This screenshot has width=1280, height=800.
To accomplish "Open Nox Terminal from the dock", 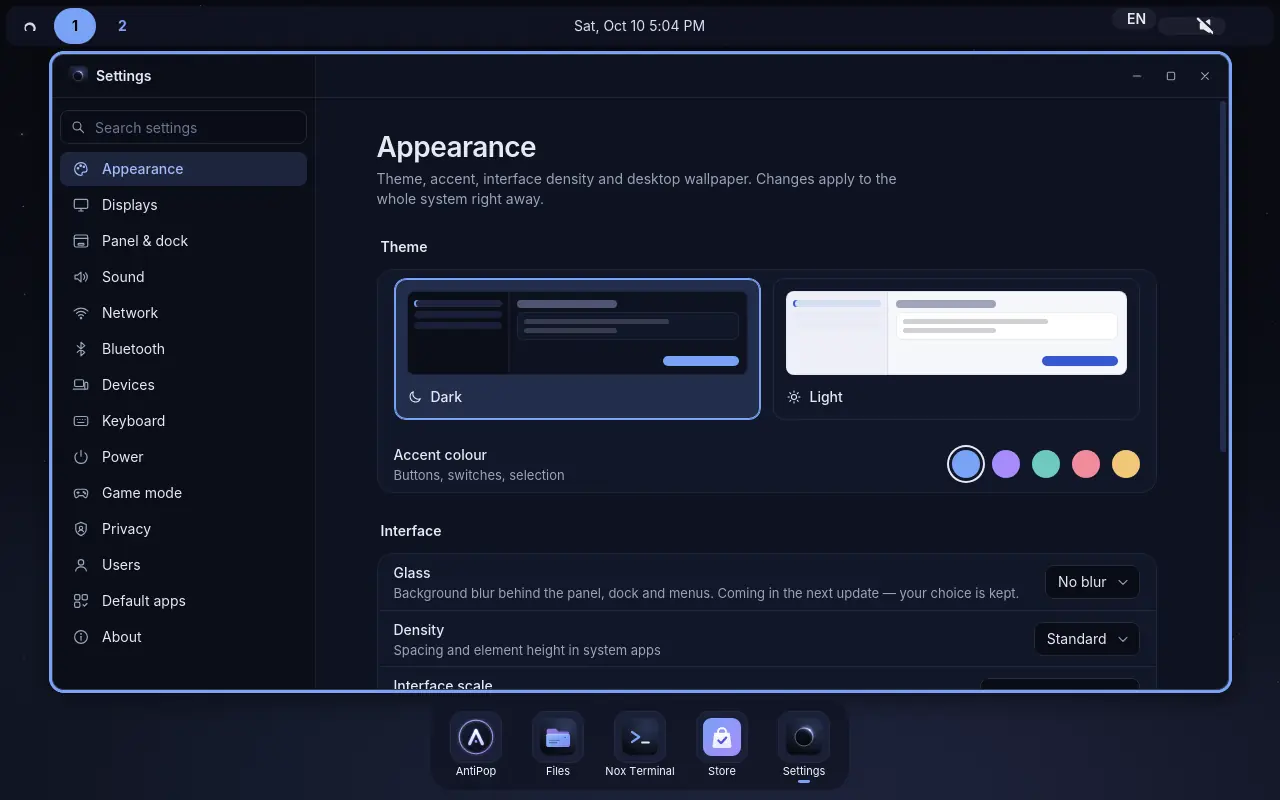I will coord(640,738).
